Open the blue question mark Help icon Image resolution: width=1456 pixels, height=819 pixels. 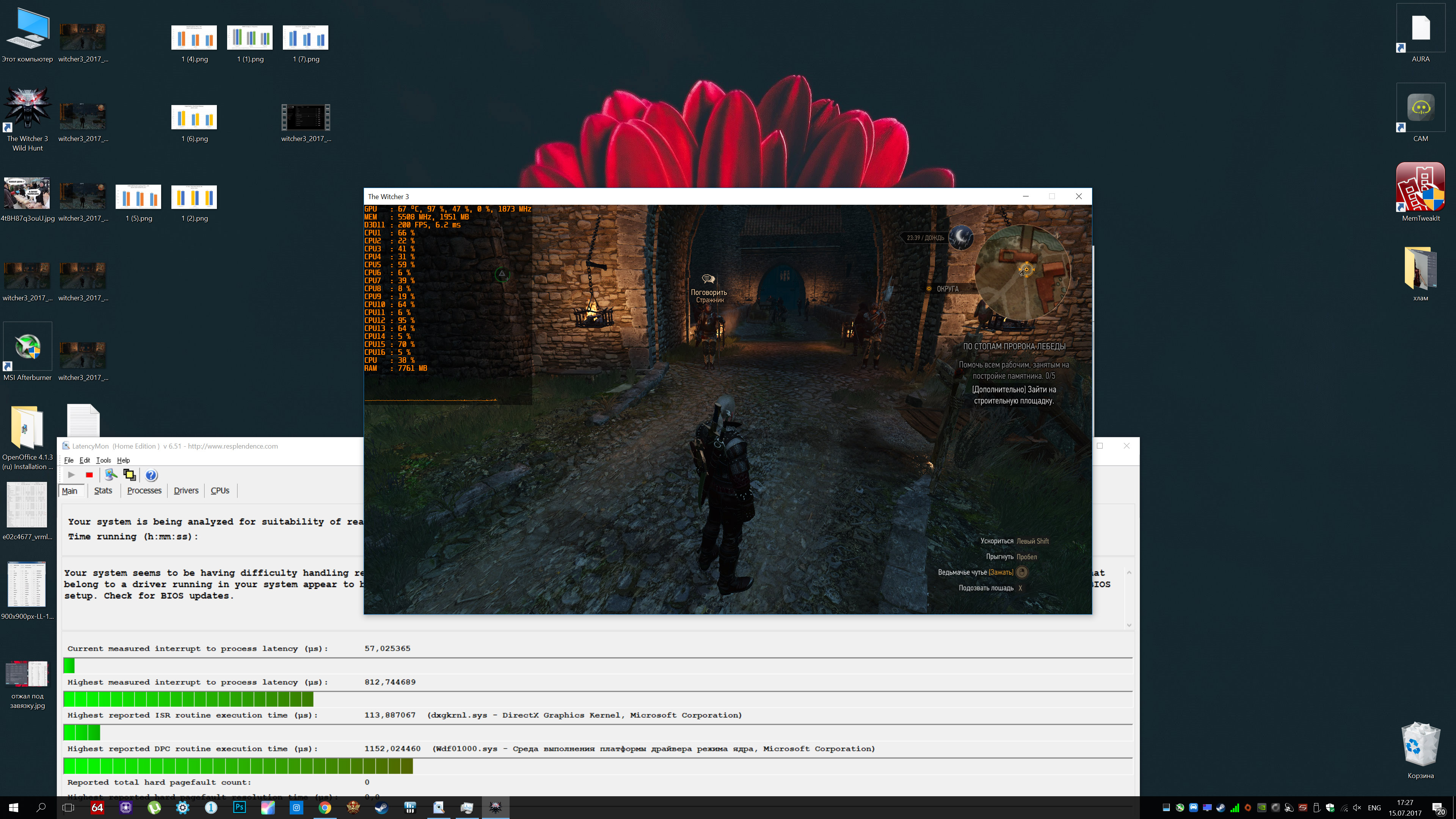coord(151,475)
